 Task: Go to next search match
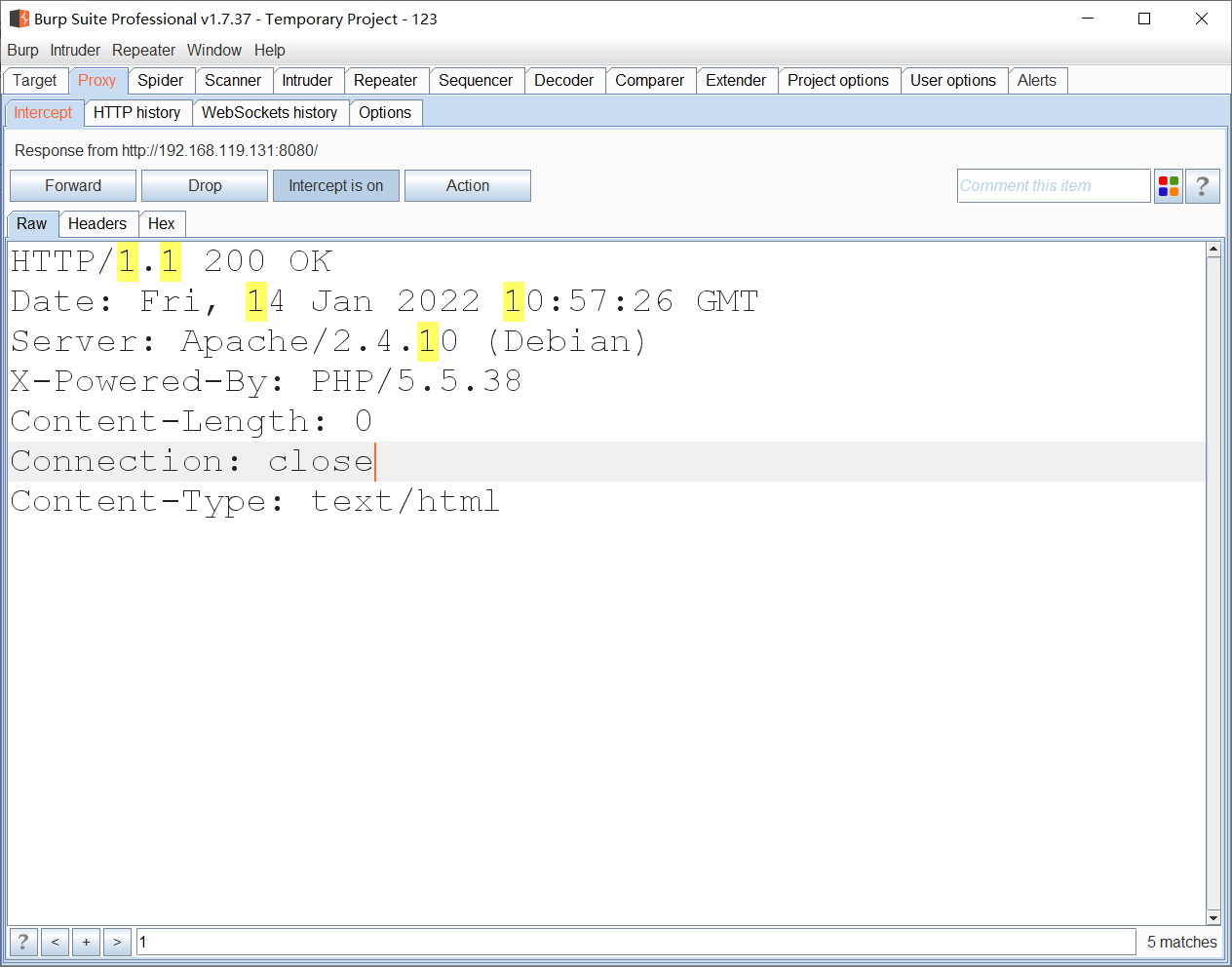(117, 942)
